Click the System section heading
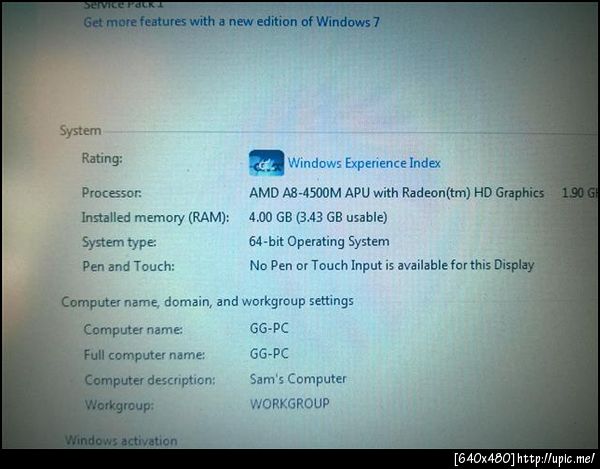Screen dimensions: 600x469 [x=80, y=130]
